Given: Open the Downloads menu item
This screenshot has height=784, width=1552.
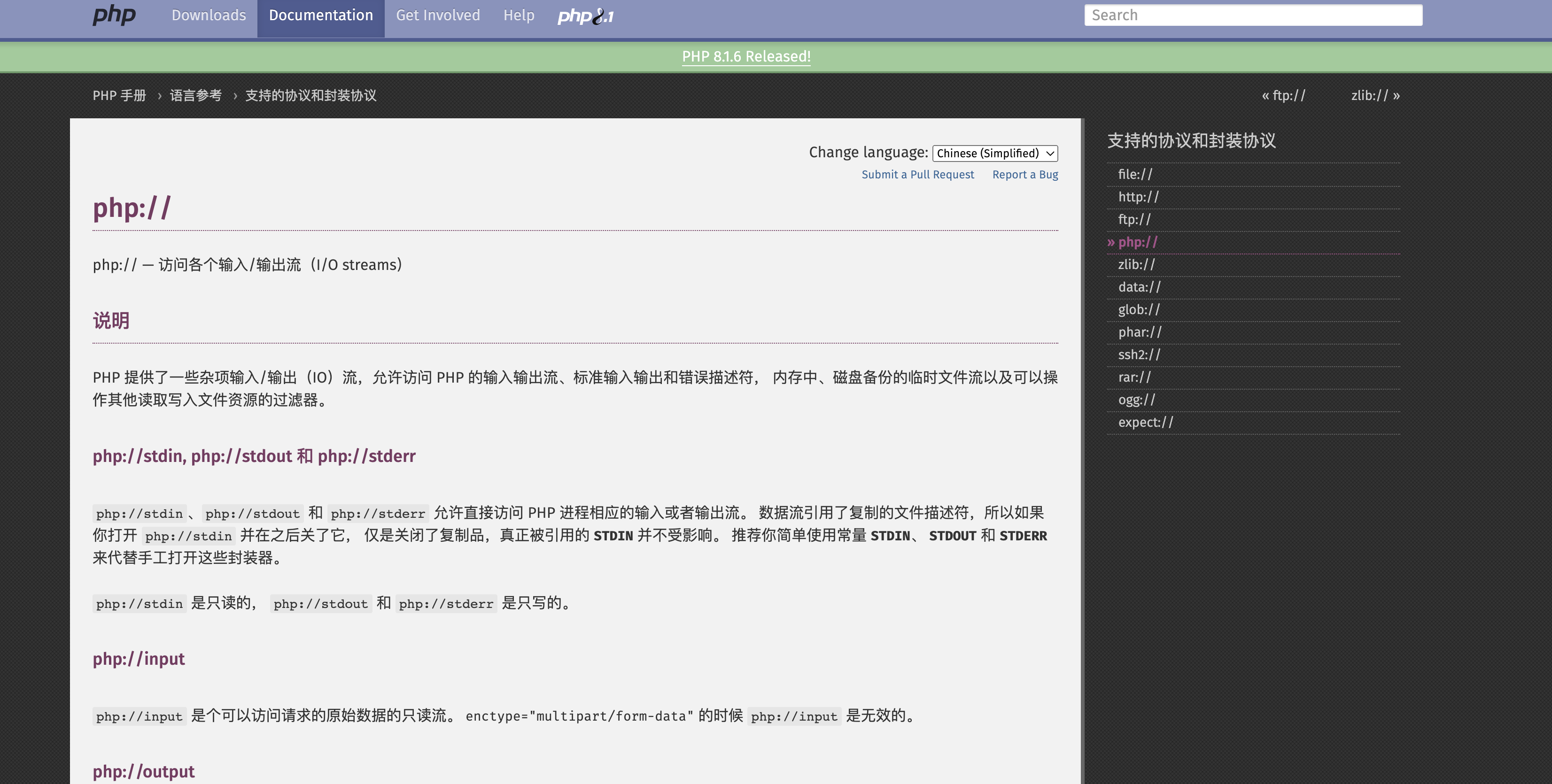Looking at the screenshot, I should coord(209,15).
